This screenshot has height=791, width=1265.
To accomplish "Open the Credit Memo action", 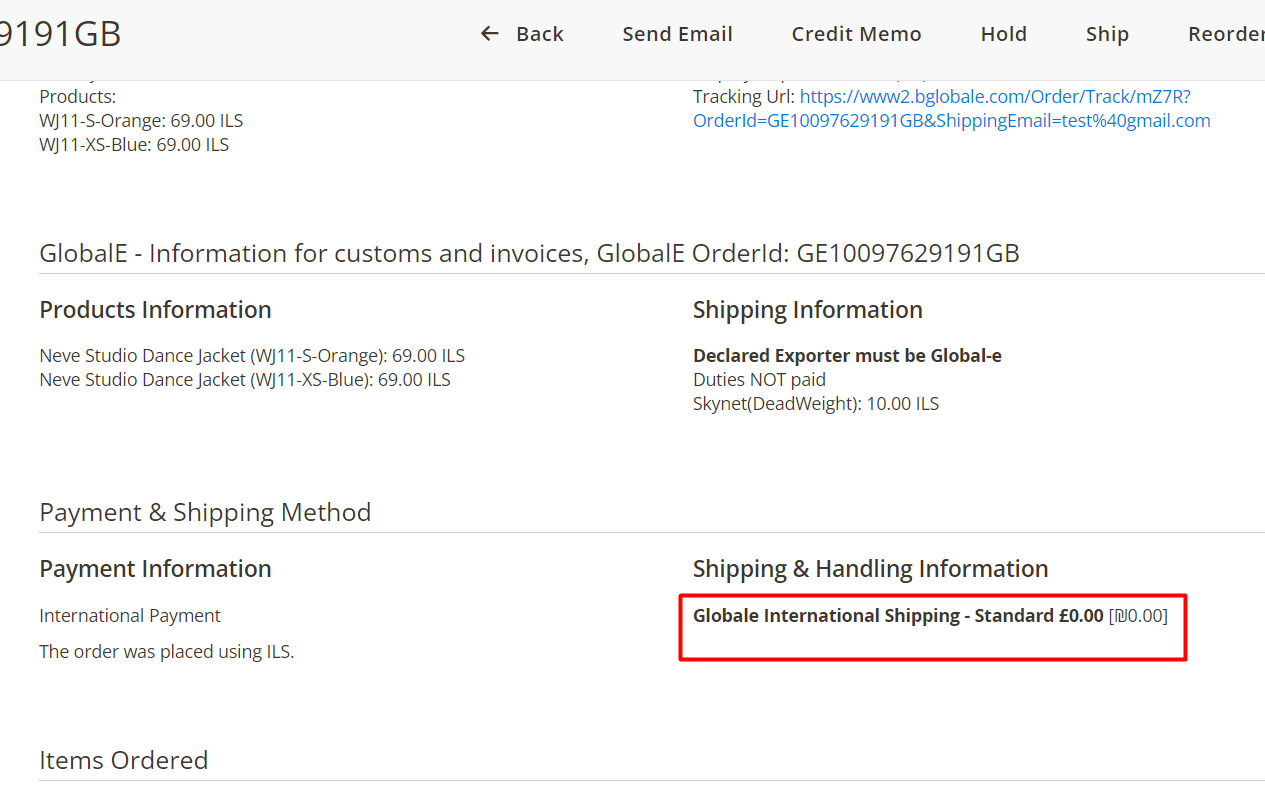I will coord(856,33).
